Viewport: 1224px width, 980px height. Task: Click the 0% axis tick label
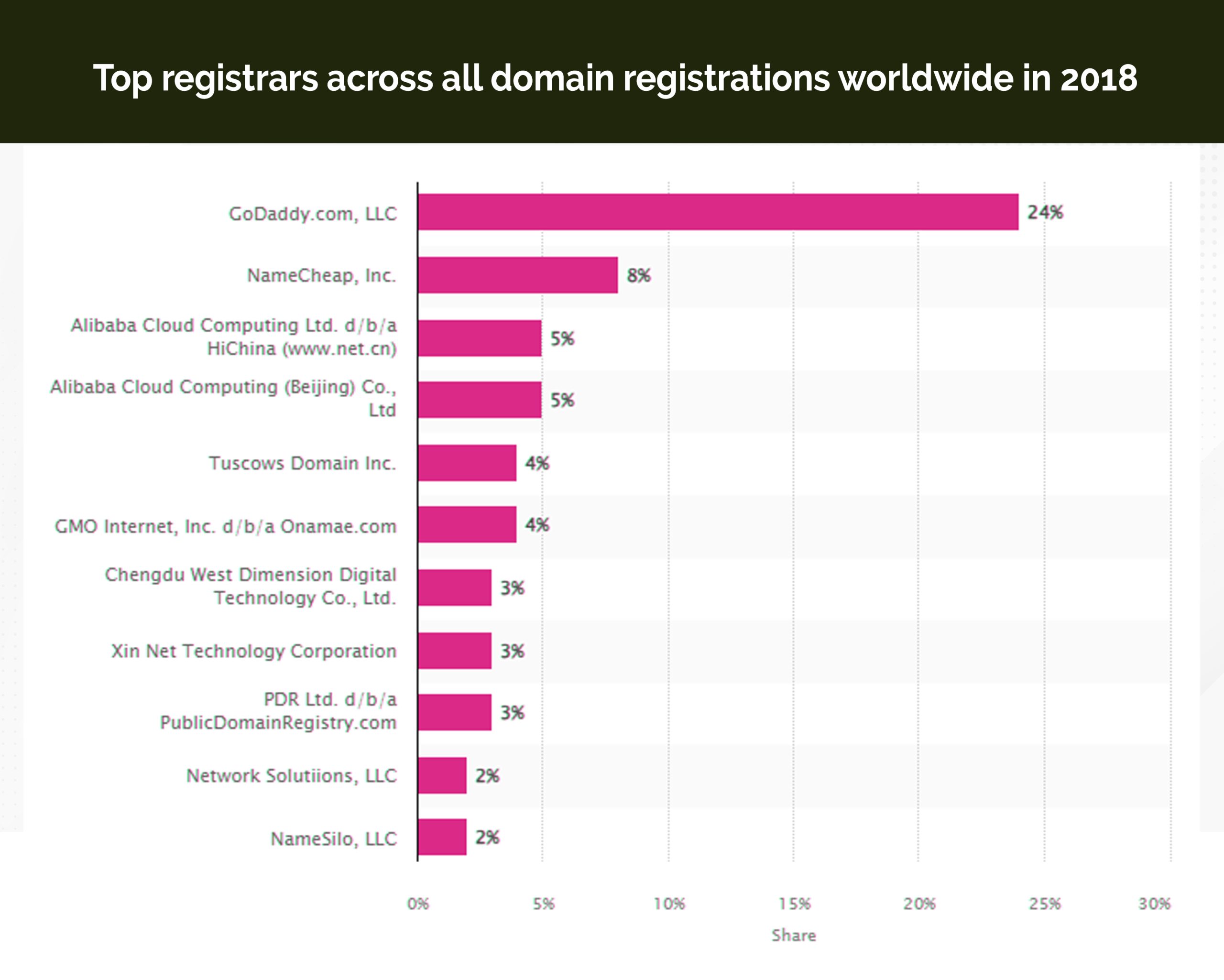point(418,904)
